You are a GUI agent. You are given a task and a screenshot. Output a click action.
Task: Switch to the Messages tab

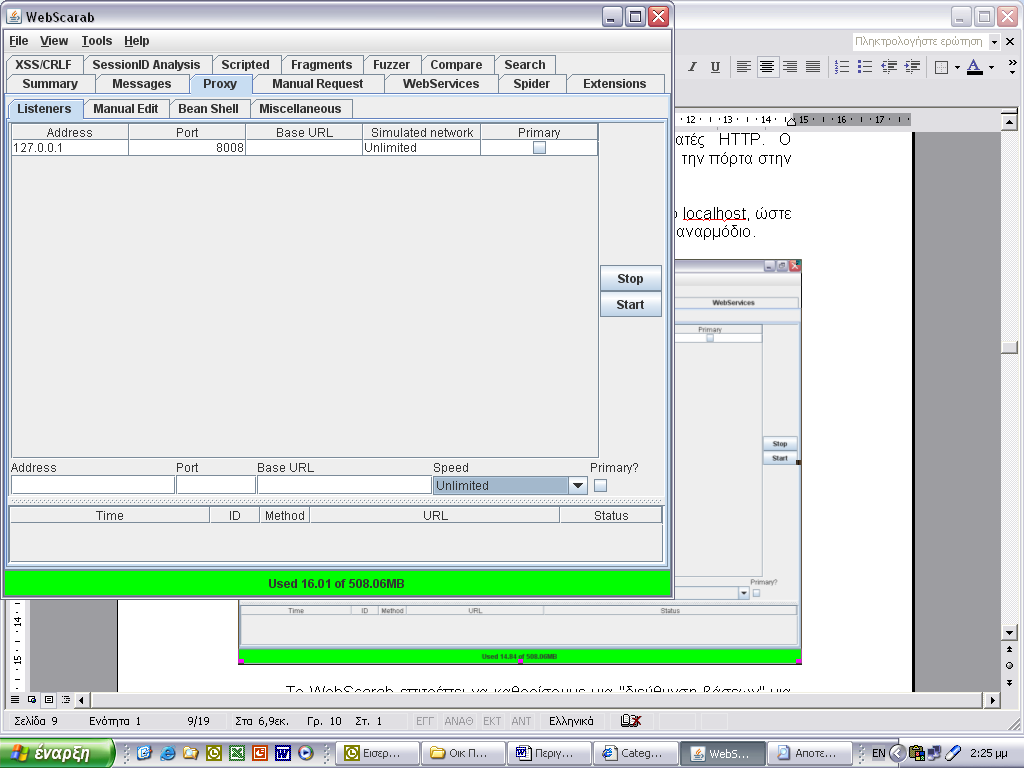pos(142,84)
